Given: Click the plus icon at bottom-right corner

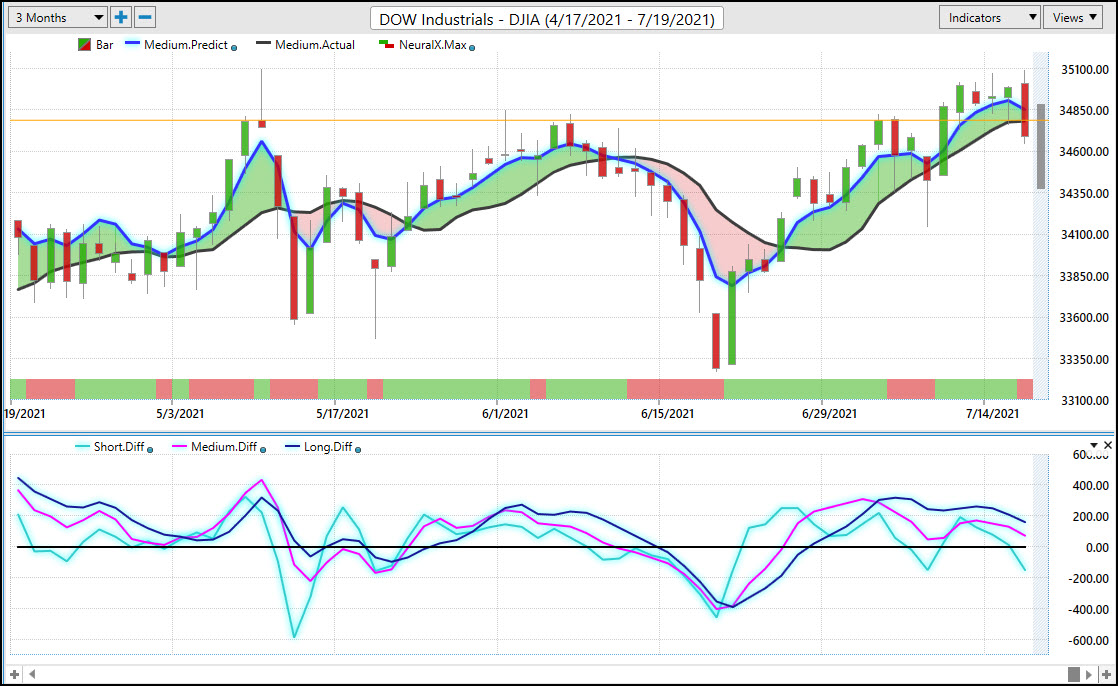Looking at the screenshot, I should point(1106,674).
